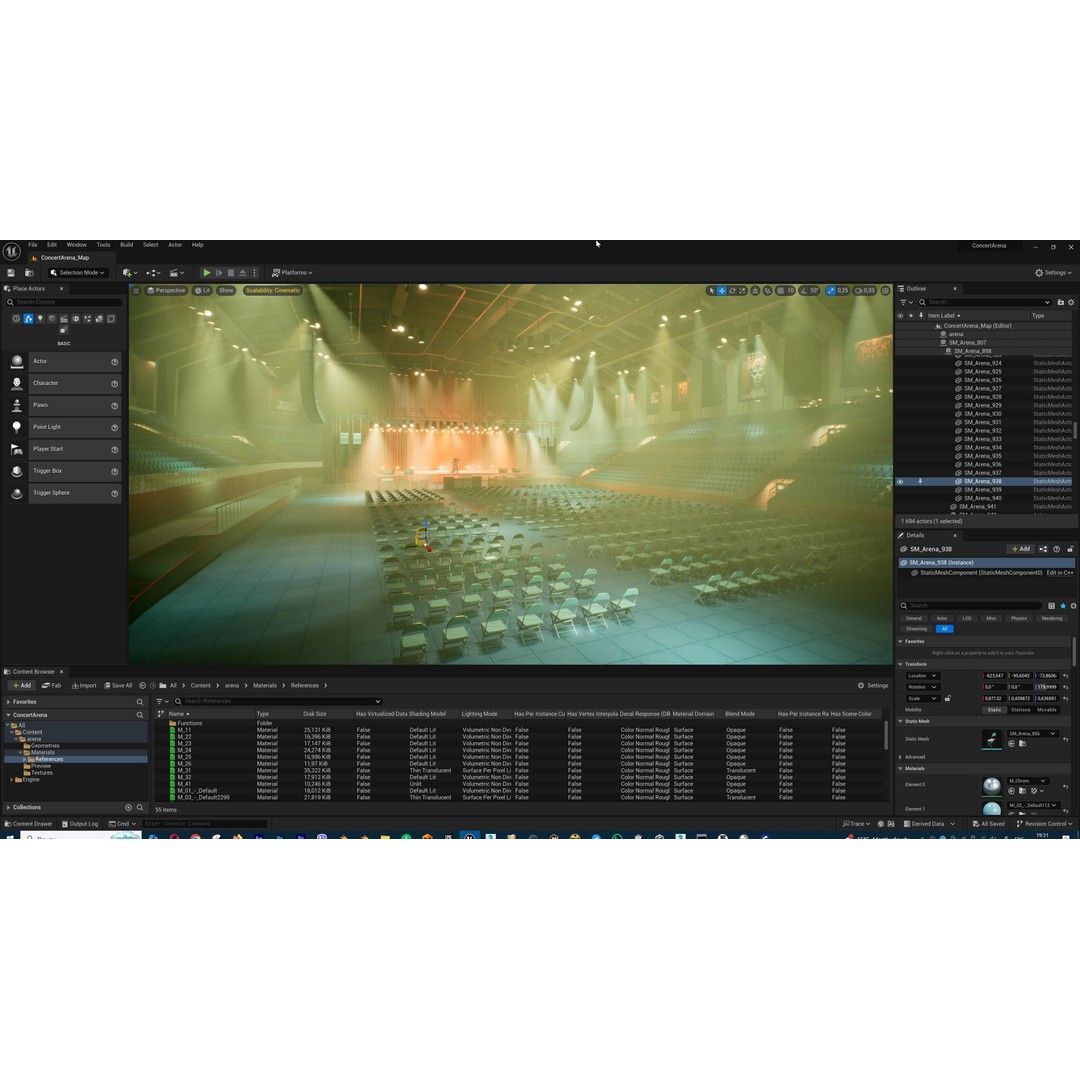
Task: Open the Build menu
Action: [x=127, y=245]
